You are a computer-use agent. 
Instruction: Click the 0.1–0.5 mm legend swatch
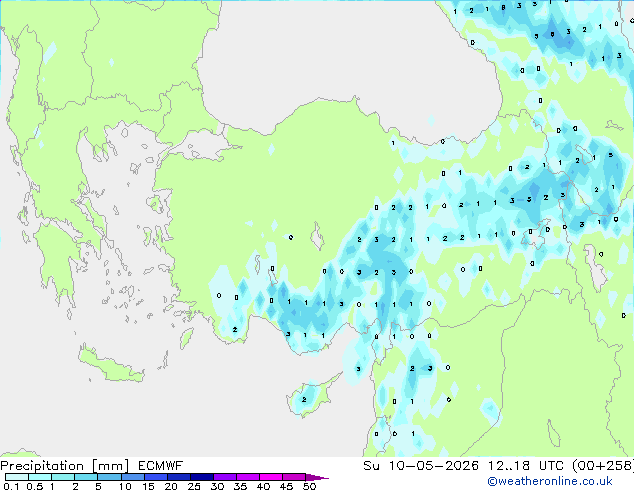(17, 477)
